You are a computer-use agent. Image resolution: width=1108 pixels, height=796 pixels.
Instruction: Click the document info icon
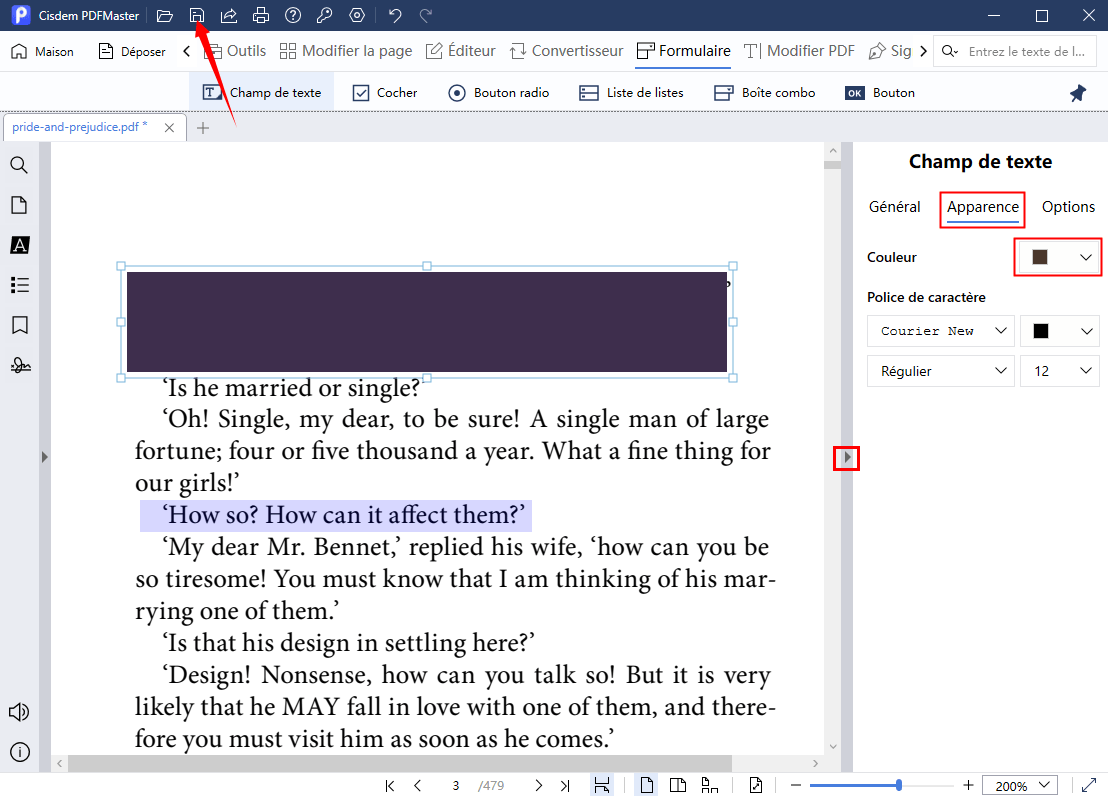click(x=20, y=752)
